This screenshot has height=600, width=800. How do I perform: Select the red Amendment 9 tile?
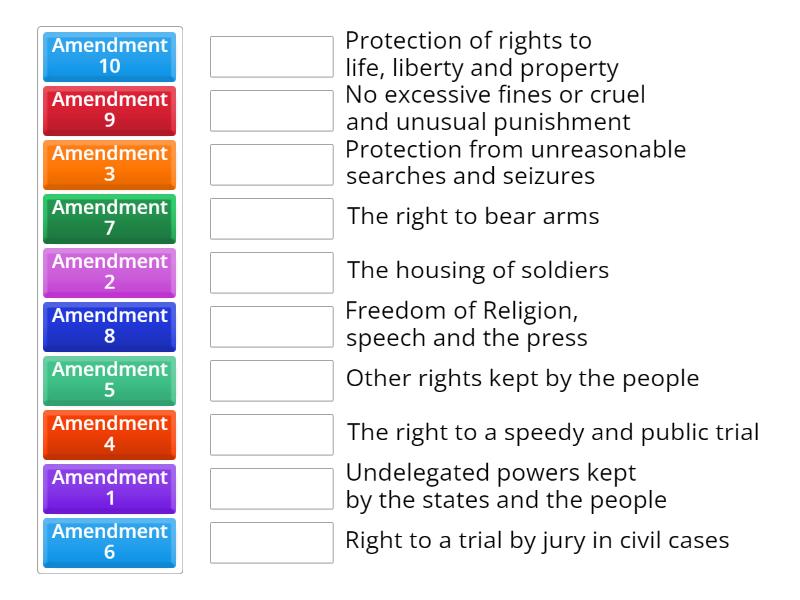tap(109, 111)
